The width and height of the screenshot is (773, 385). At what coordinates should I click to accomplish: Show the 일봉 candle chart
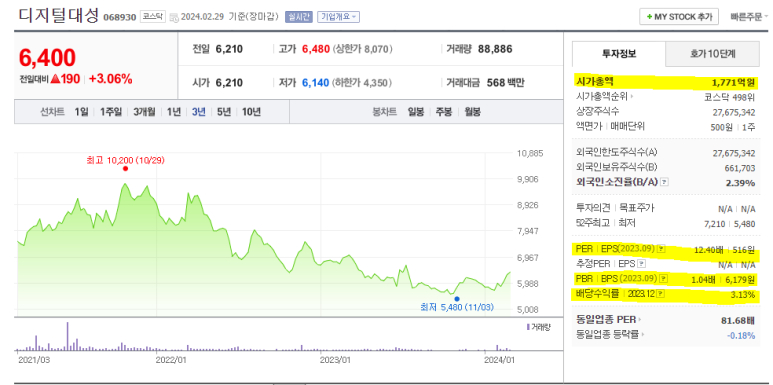point(416,112)
